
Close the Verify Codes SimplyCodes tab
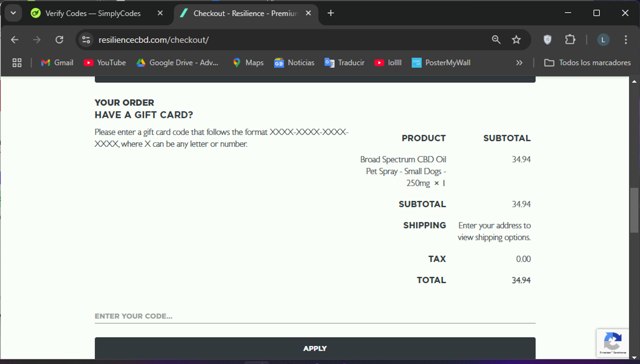pos(160,13)
